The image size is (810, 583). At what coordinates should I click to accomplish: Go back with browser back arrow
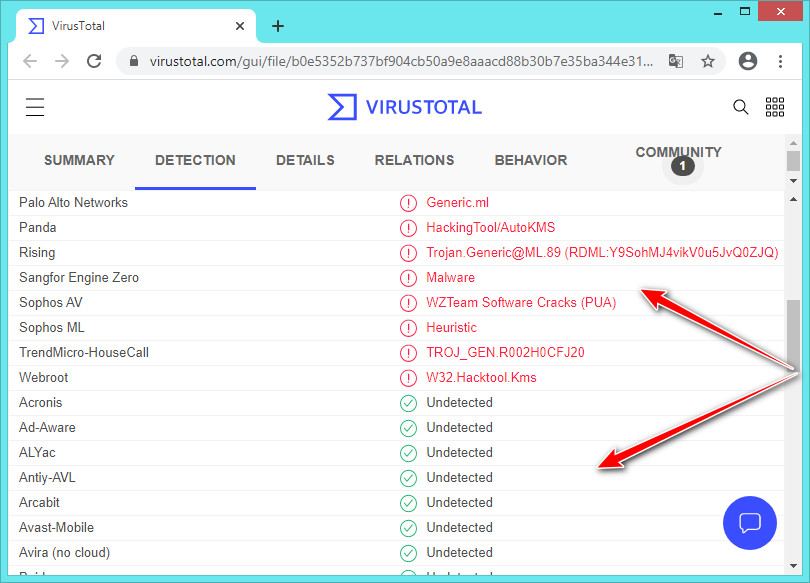[x=30, y=61]
